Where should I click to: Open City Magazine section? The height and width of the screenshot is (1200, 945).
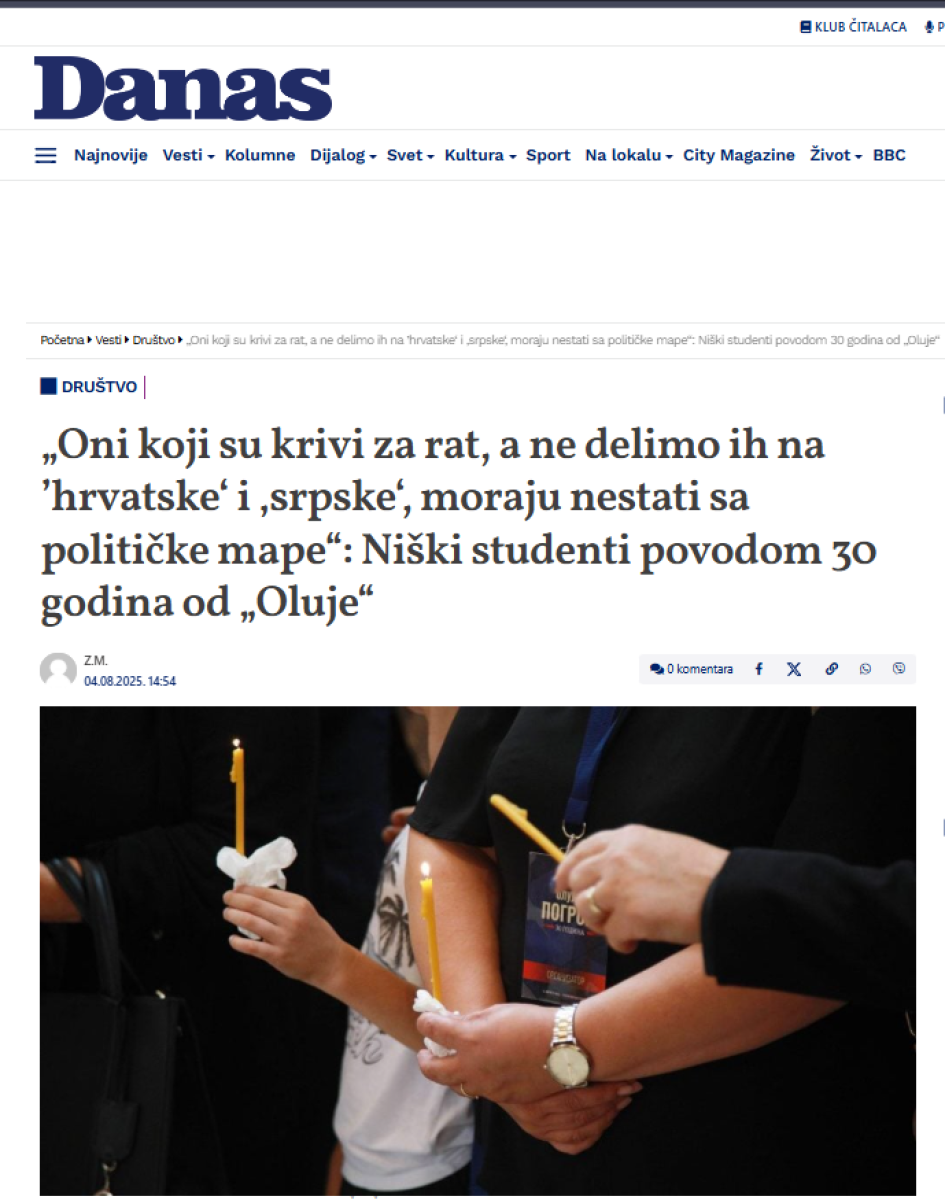[x=739, y=155]
